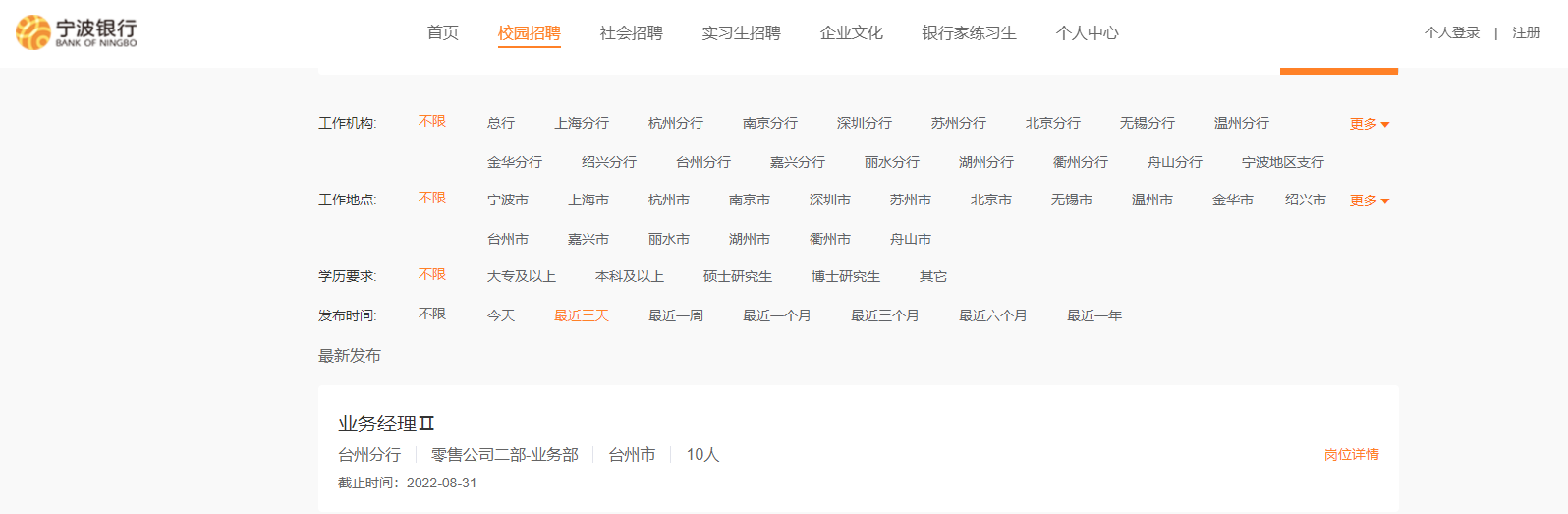Choose 金华市 work location
Screen dimensions: 1568x514
(x=1233, y=200)
